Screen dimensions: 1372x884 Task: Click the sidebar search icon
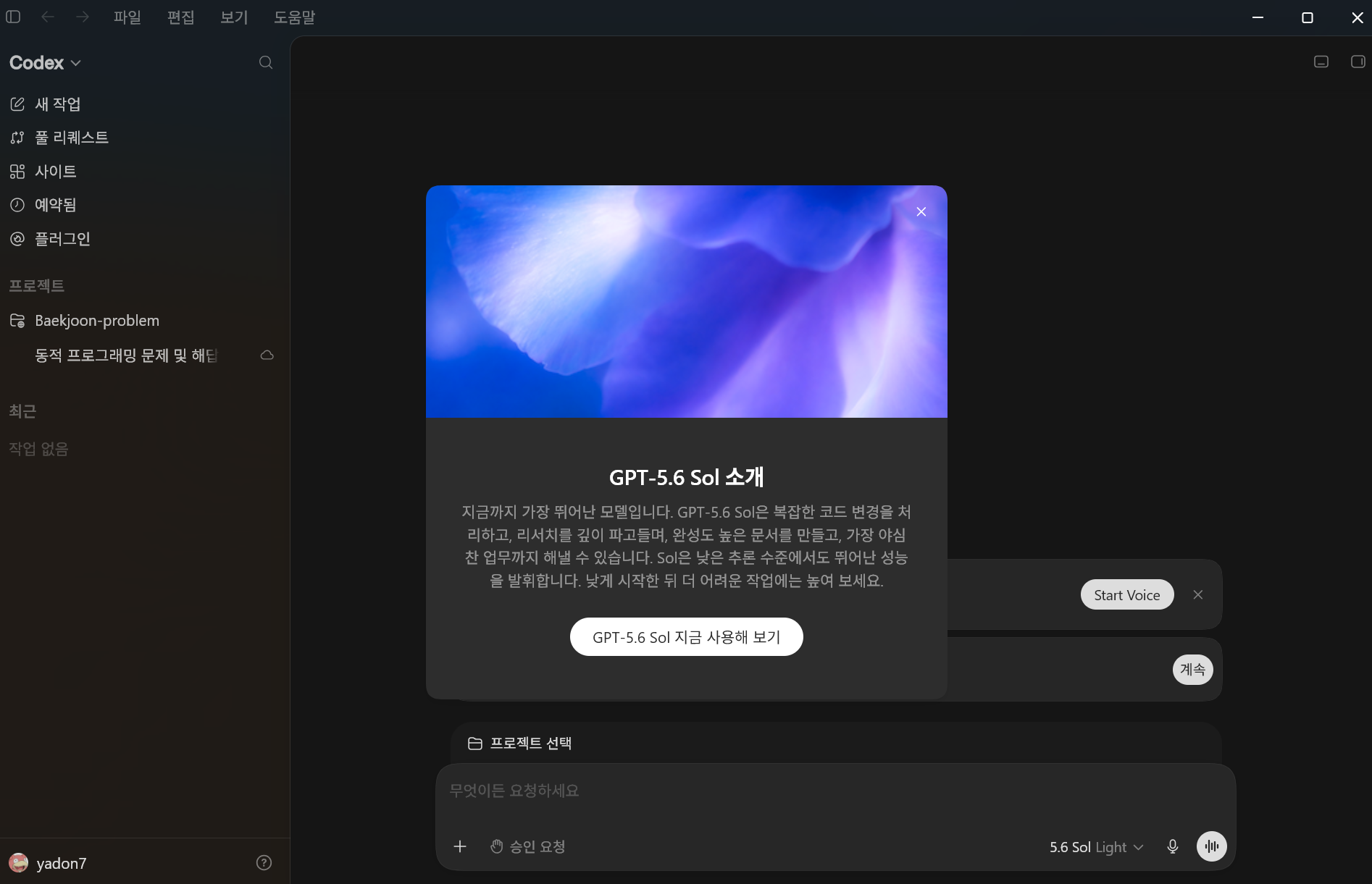[x=266, y=62]
